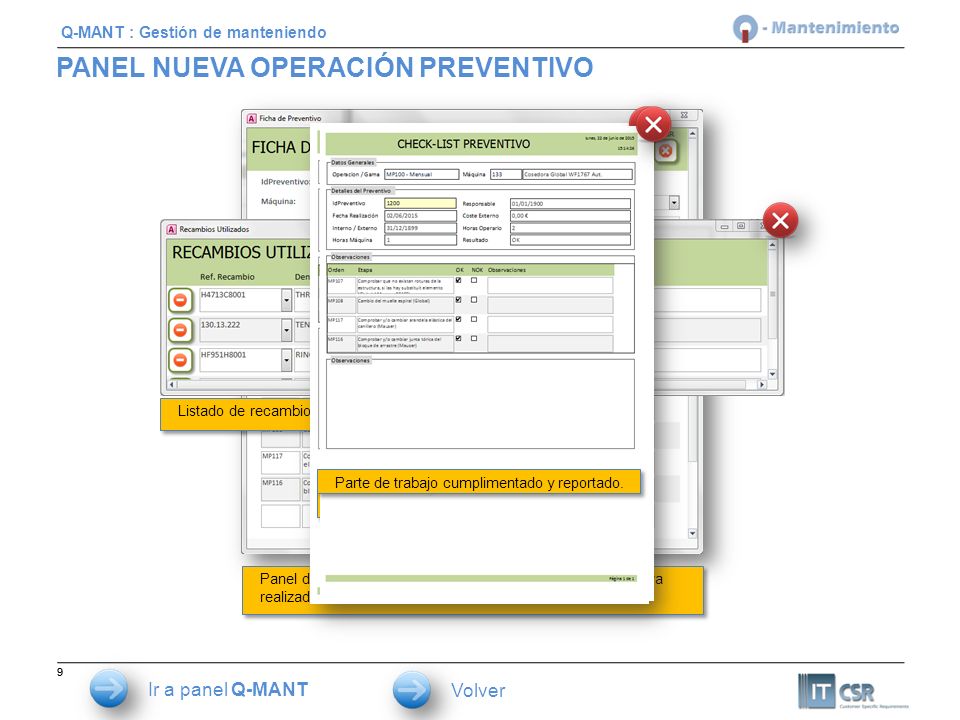This screenshot has width=960, height=720.
Task: Click the blue arrow beside Volver
Action: click(411, 690)
